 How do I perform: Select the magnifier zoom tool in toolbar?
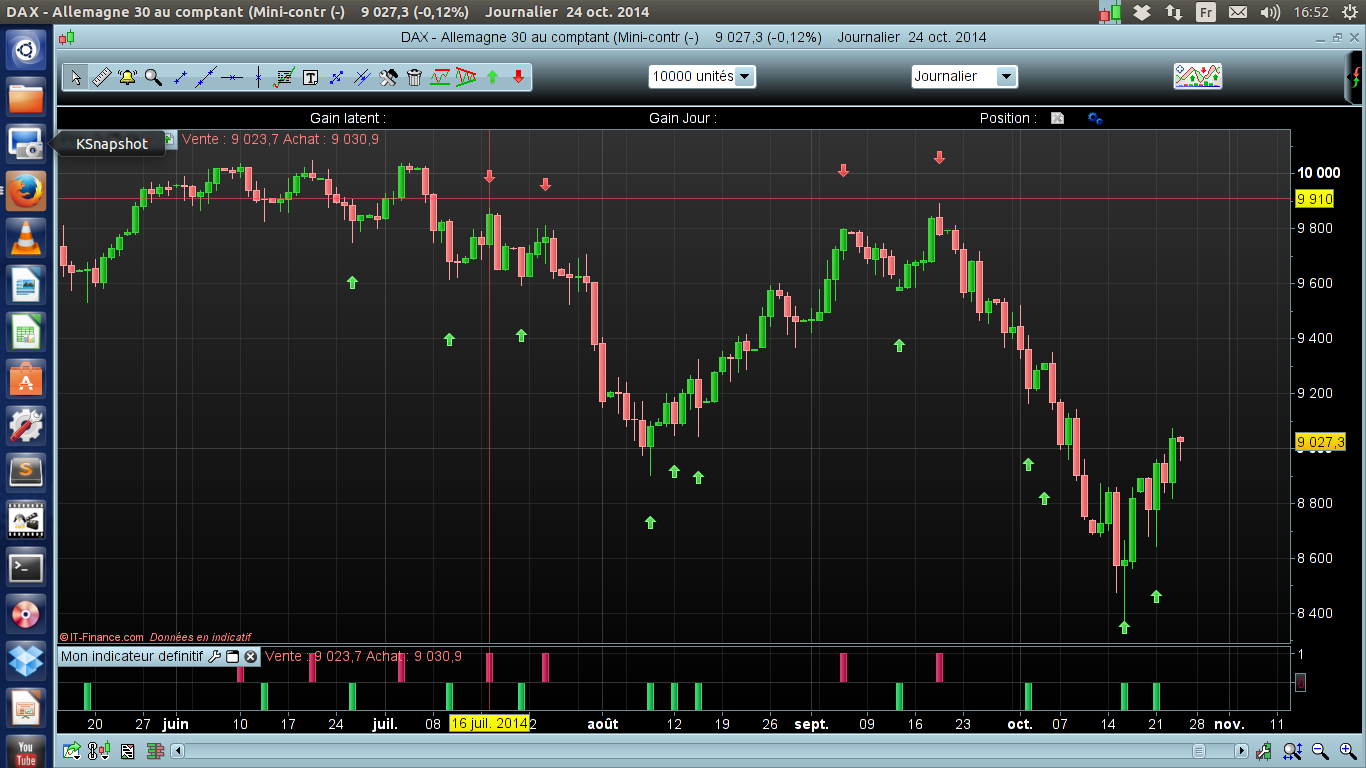point(153,77)
